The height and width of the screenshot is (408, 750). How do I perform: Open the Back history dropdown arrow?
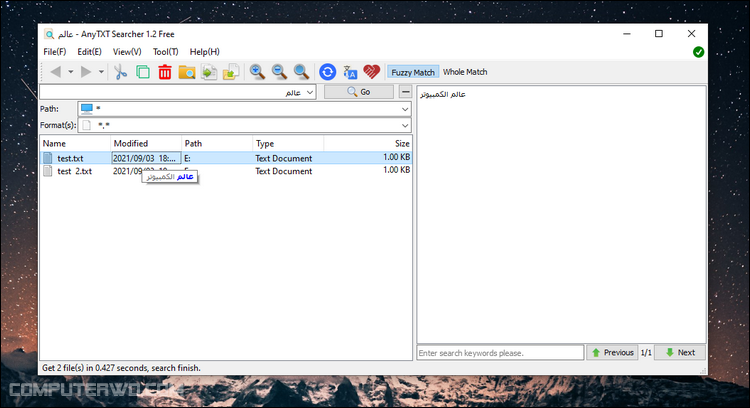coord(70,72)
